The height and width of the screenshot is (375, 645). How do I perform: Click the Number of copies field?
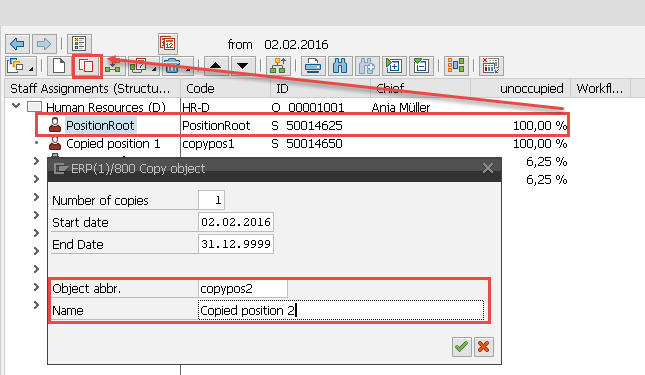click(211, 200)
